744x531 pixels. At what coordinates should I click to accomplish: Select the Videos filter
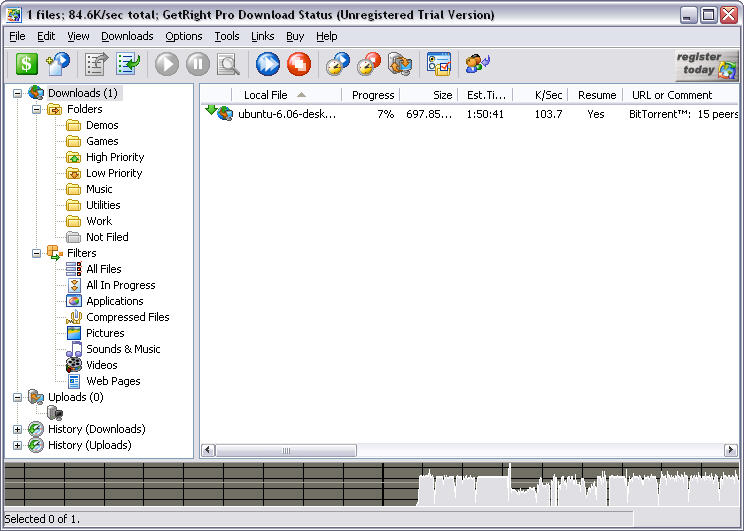point(102,365)
